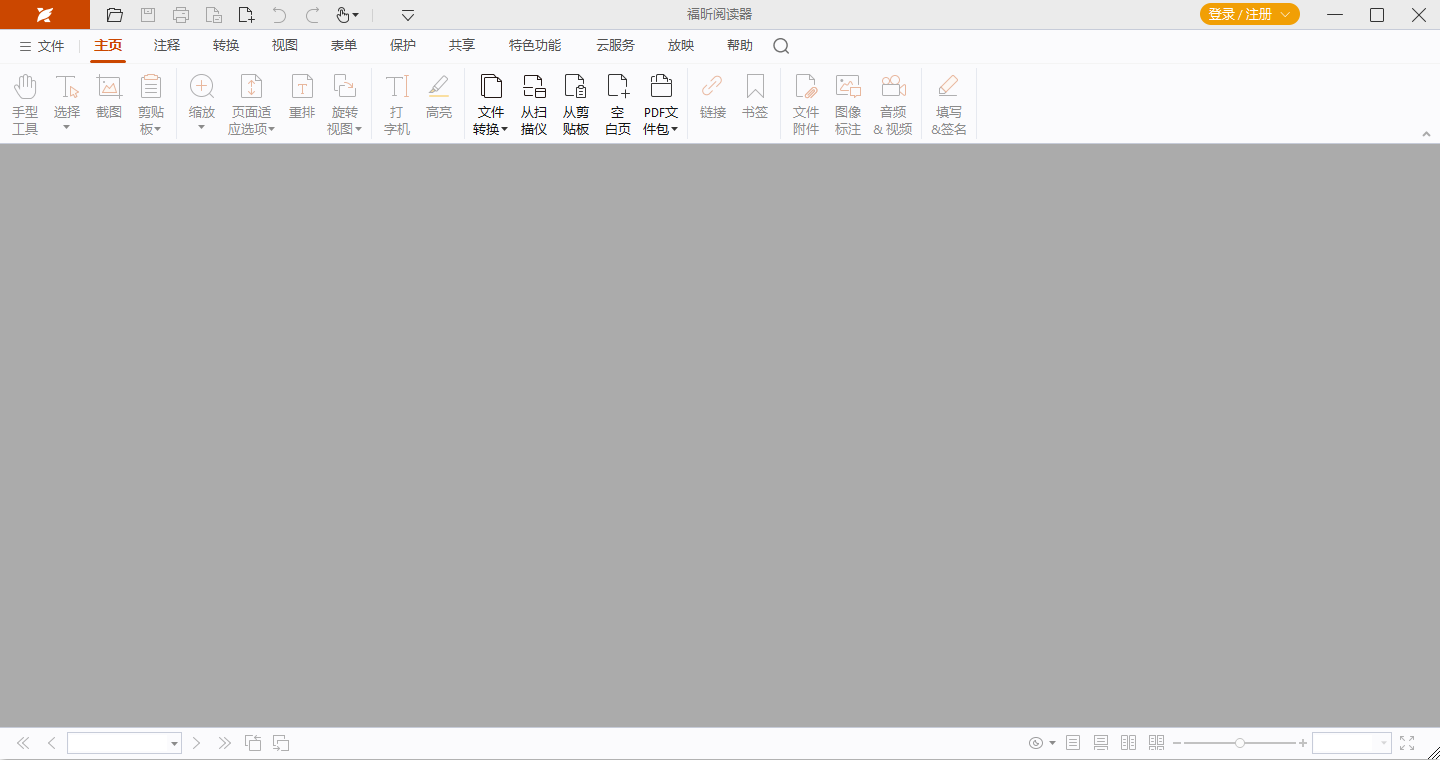Collapse the ribbon toolbar
The image size is (1440, 760).
1427,133
